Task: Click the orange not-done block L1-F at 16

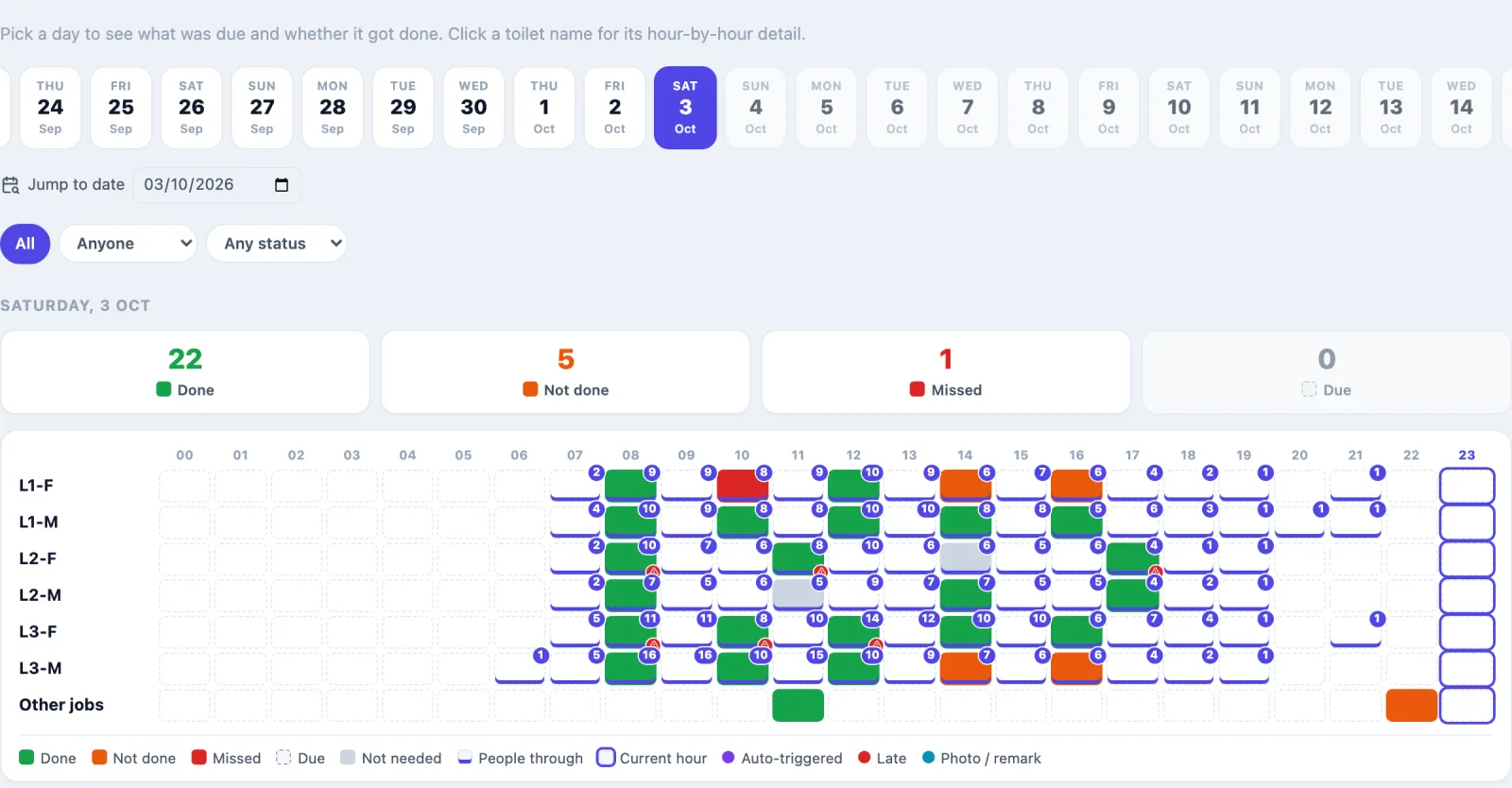Action: point(1076,485)
